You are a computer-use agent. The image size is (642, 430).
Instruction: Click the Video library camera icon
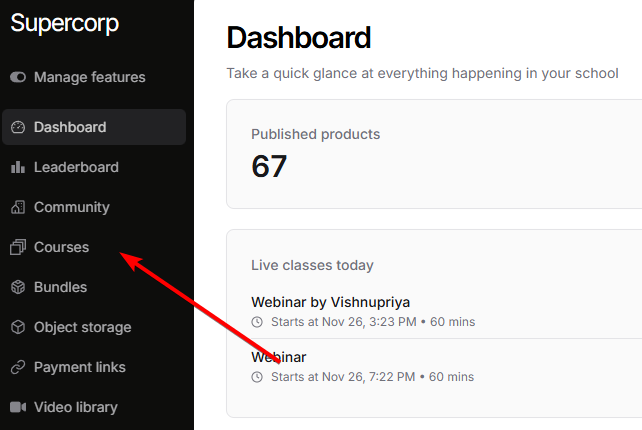click(x=17, y=407)
